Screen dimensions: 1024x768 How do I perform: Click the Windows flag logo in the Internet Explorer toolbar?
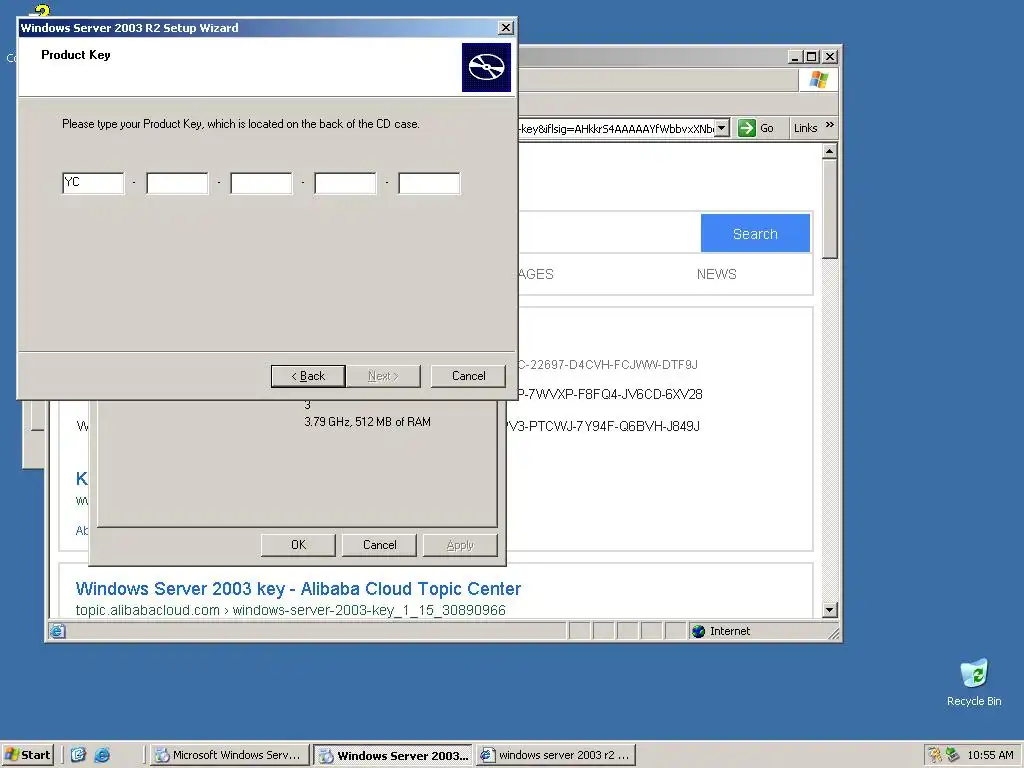(818, 80)
